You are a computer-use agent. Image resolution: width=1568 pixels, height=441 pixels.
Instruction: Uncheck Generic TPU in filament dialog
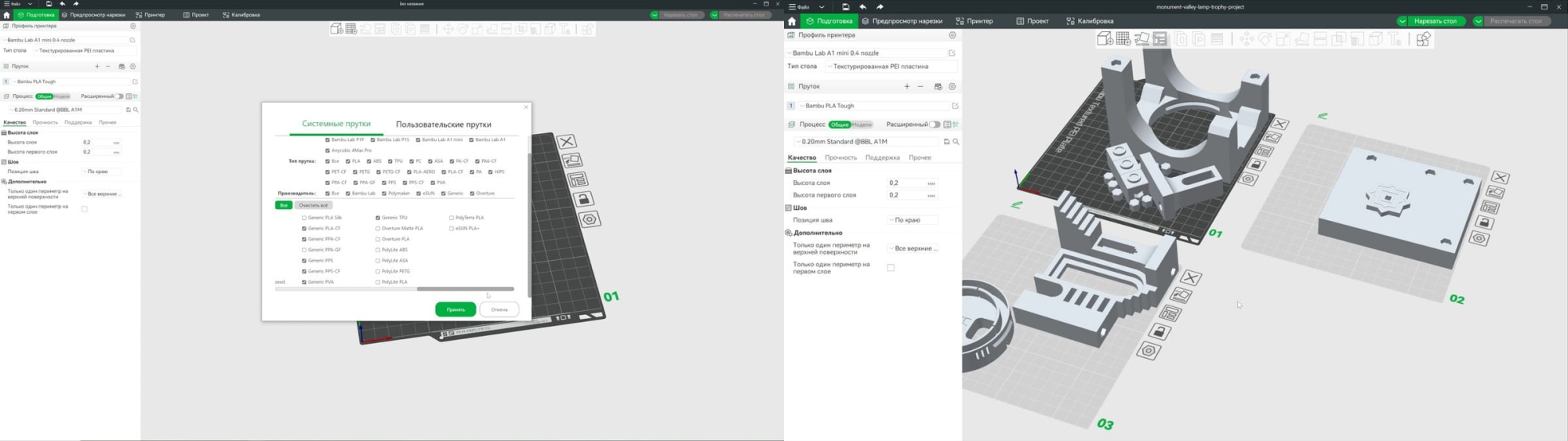tap(378, 218)
